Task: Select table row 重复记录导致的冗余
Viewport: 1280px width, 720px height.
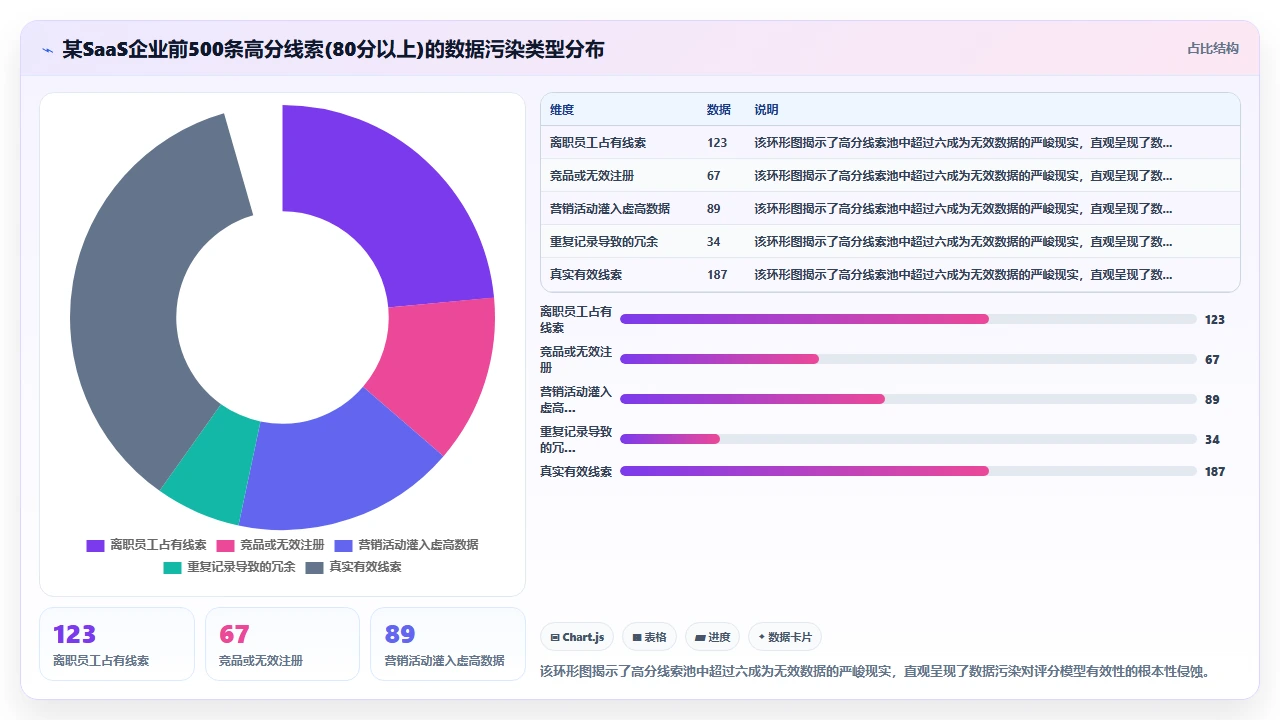Action: click(x=890, y=242)
